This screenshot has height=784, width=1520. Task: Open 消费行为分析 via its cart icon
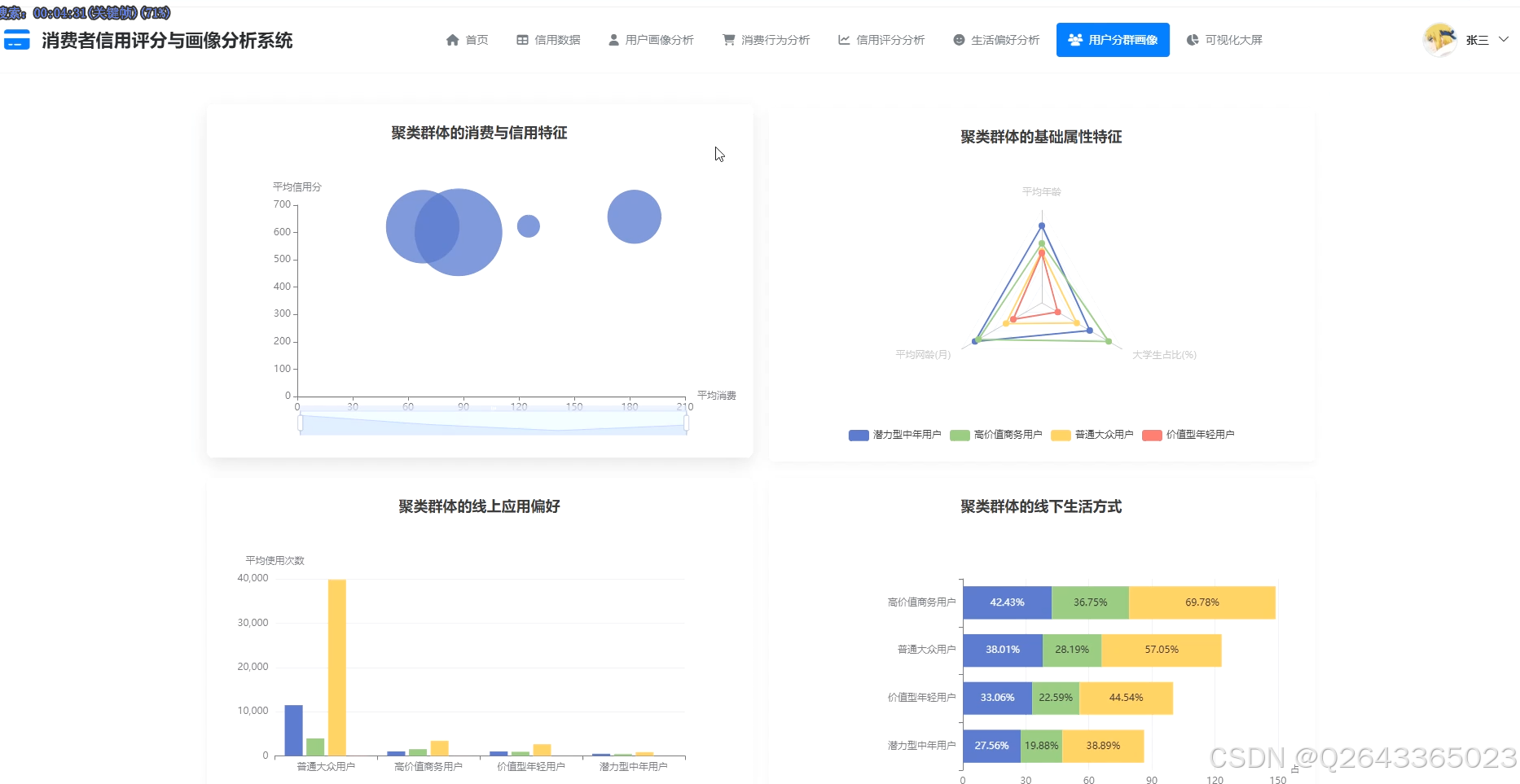click(x=727, y=39)
